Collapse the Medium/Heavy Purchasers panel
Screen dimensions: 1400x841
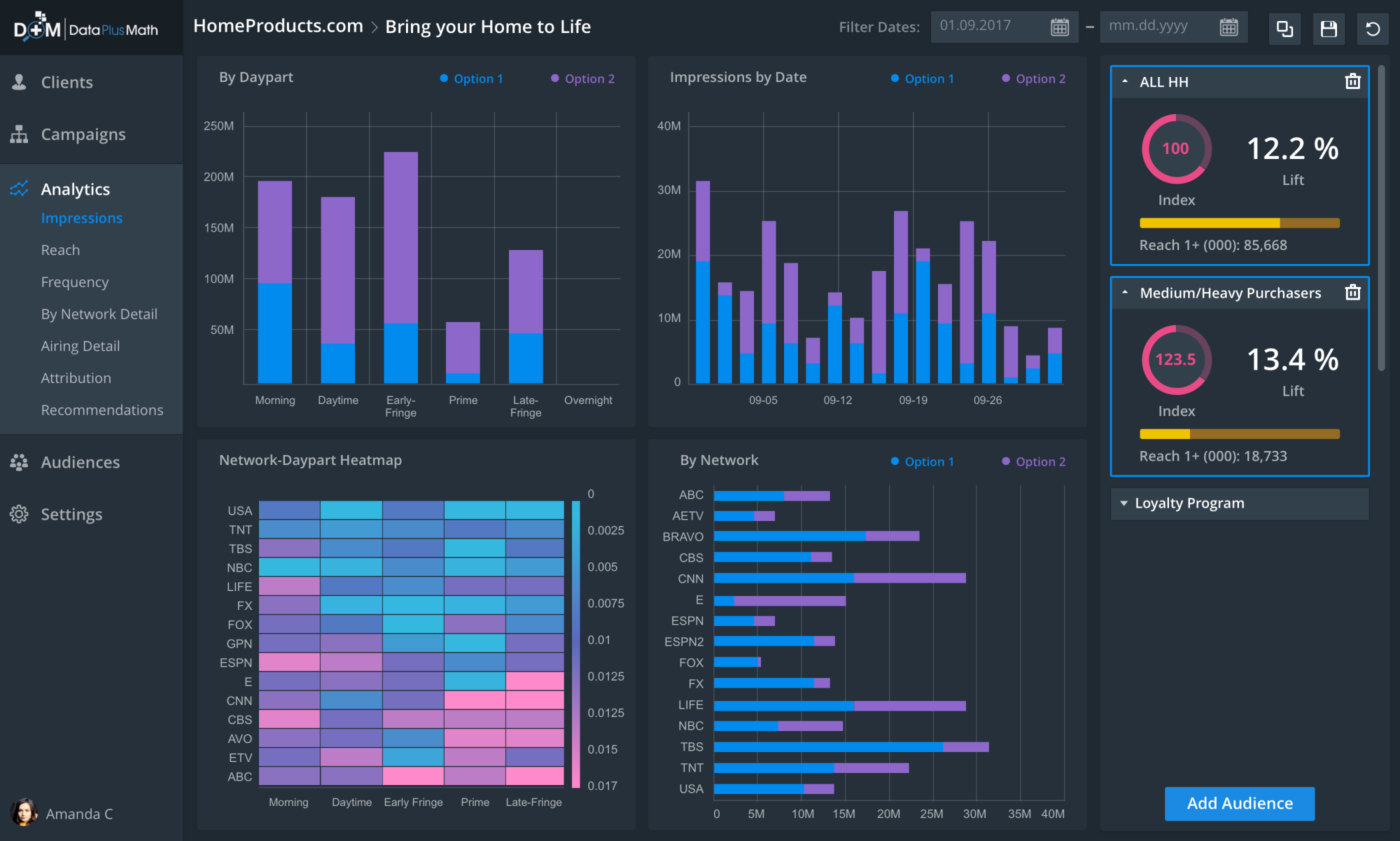1125,293
